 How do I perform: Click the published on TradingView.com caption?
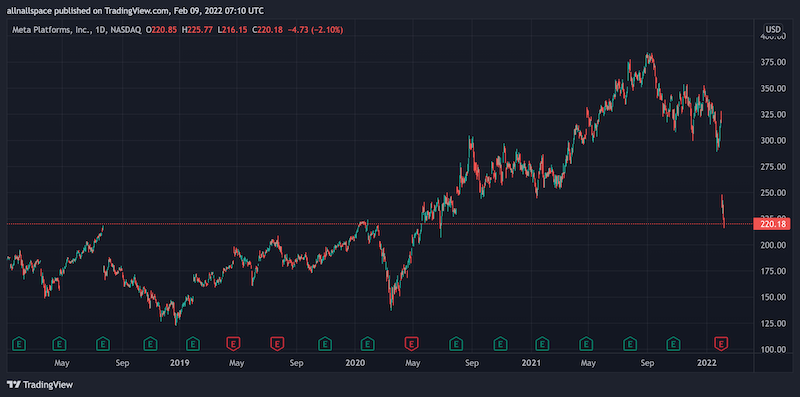click(x=135, y=10)
